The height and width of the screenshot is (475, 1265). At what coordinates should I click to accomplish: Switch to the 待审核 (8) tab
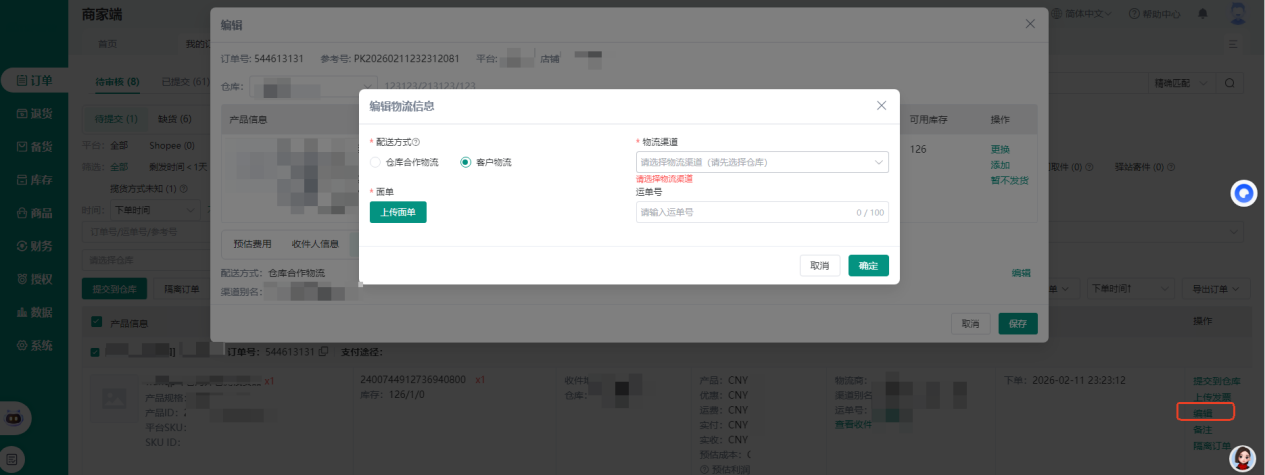click(x=117, y=81)
